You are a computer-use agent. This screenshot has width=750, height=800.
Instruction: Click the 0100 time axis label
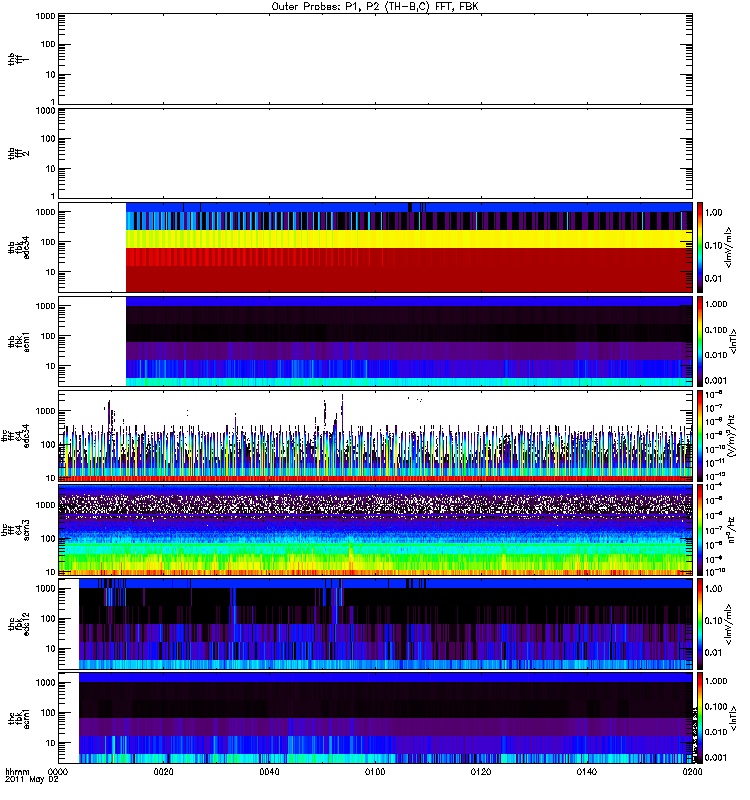375,772
